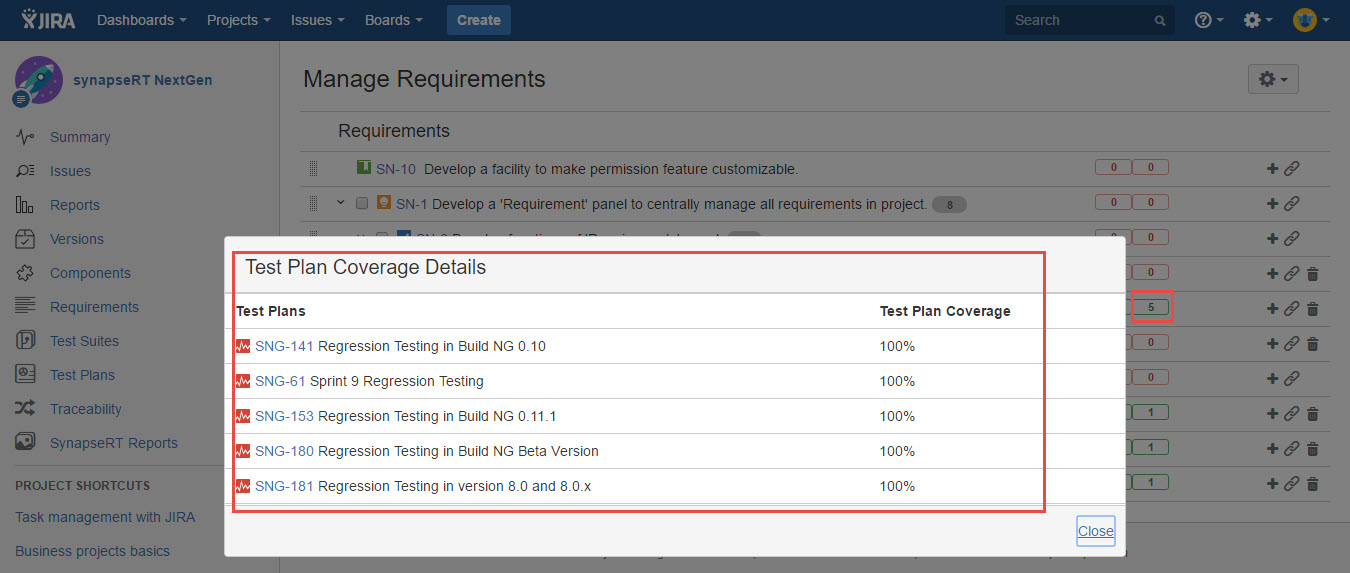Open the Projects dropdown menu
The image size is (1350, 573).
point(239,20)
